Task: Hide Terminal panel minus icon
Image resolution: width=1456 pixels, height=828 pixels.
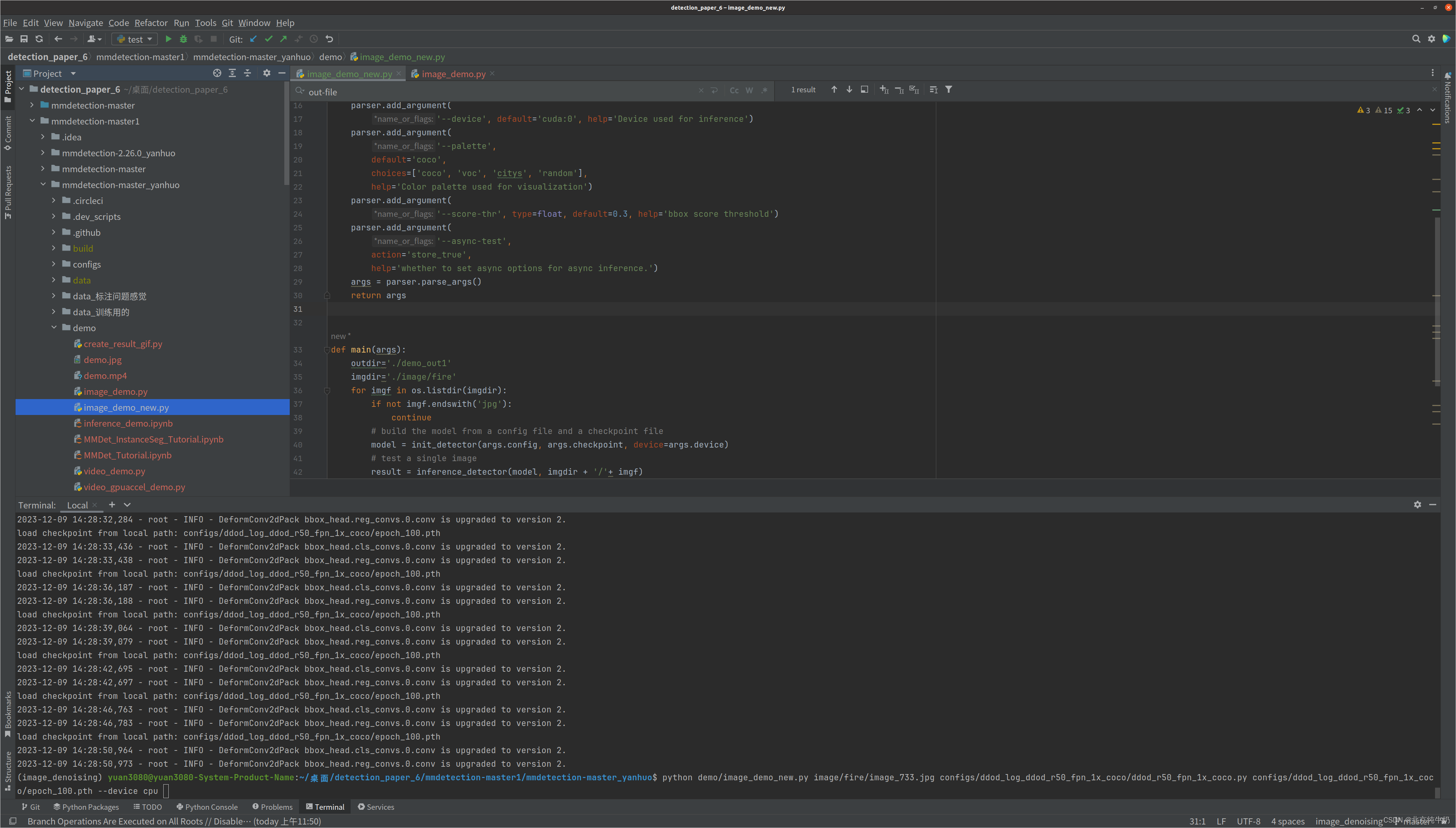Action: coord(1433,505)
